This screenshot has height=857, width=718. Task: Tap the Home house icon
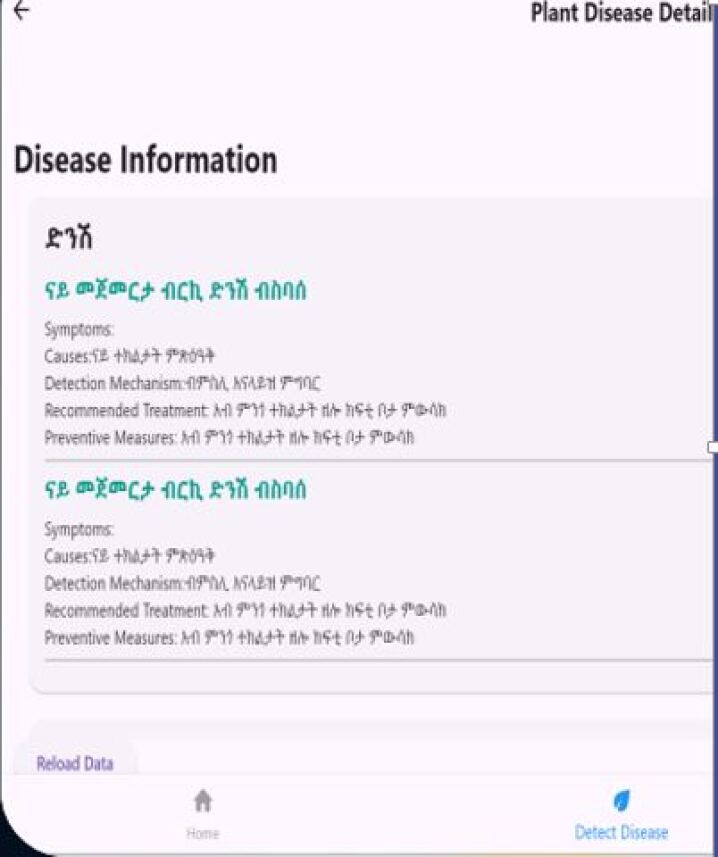pyautogui.click(x=203, y=801)
